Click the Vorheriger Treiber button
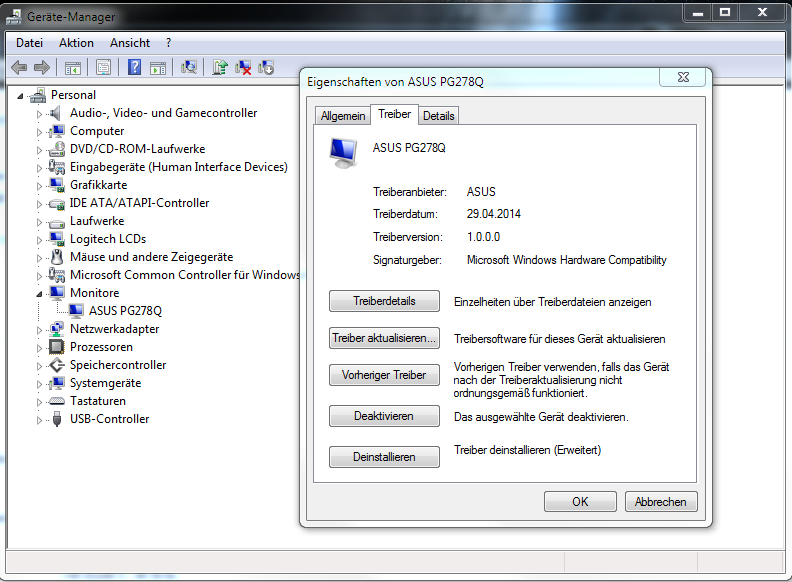The image size is (792, 582). click(x=384, y=375)
